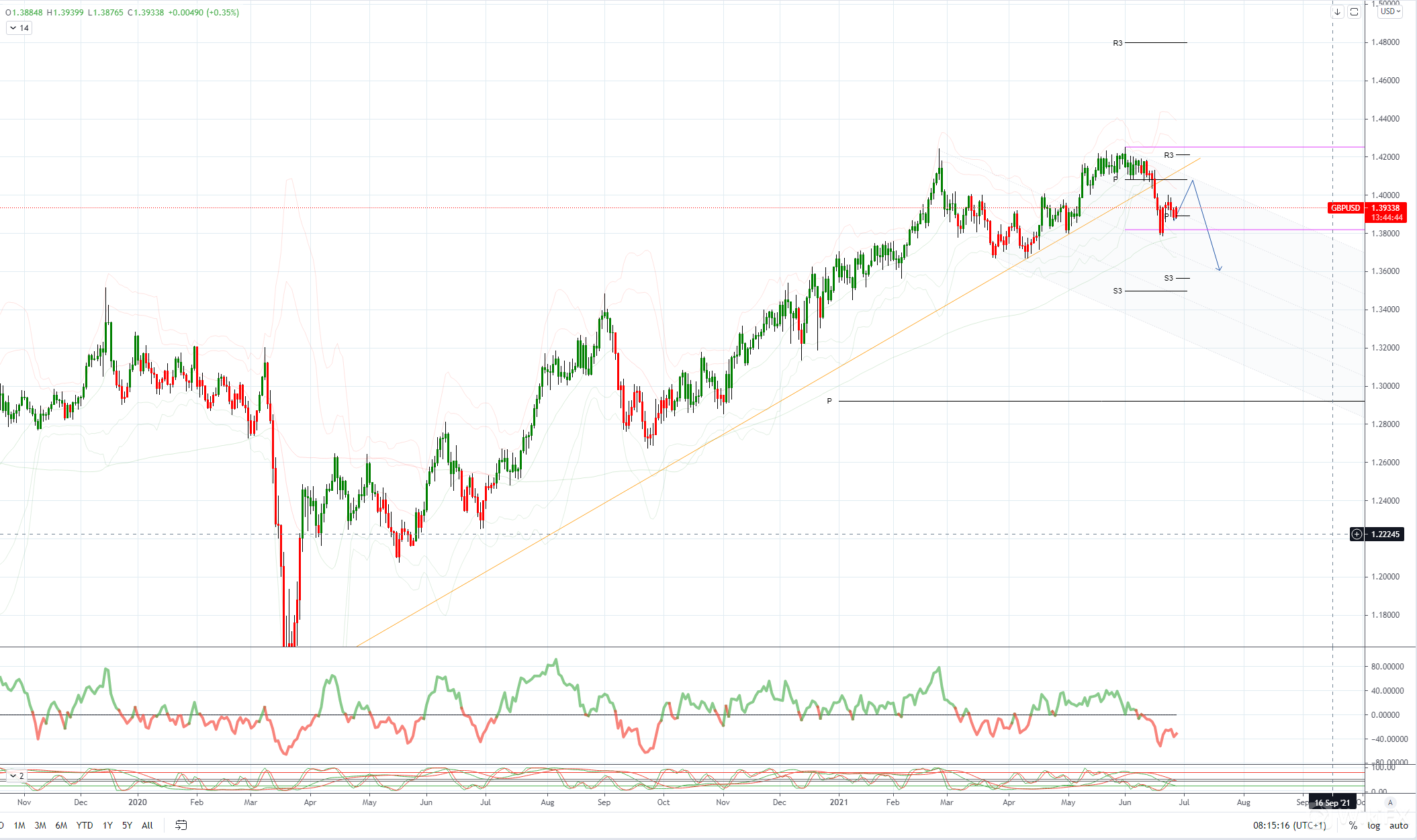1417x840 pixels.
Task: Expand the bottom pane '2' indicators legend
Action: click(16, 776)
